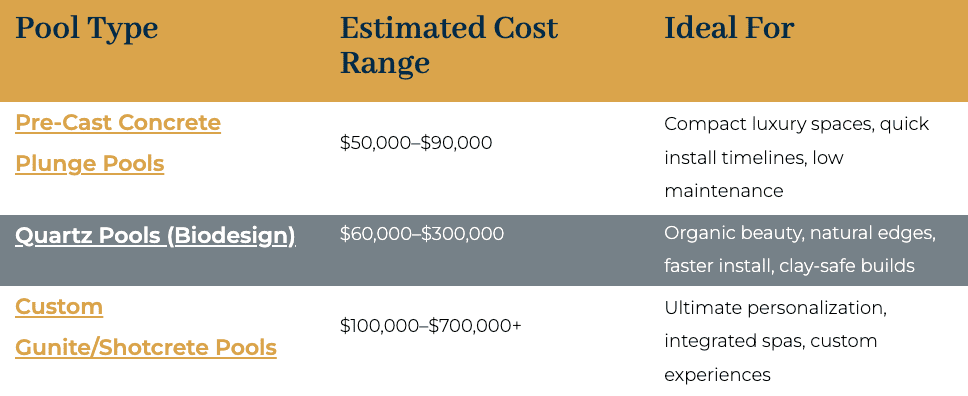The image size is (968, 396).
Task: Select the $60,000–$300,000 cost cell
Action: [x=422, y=234]
